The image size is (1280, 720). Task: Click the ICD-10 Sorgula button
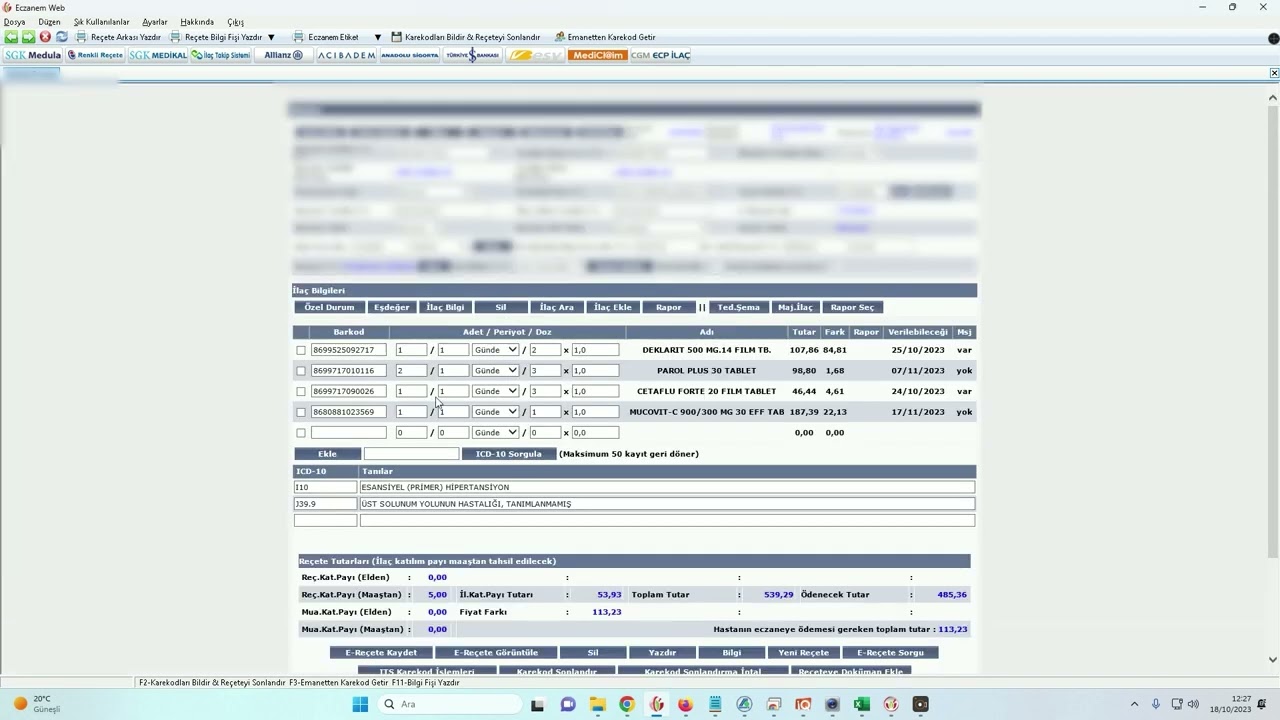[508, 454]
